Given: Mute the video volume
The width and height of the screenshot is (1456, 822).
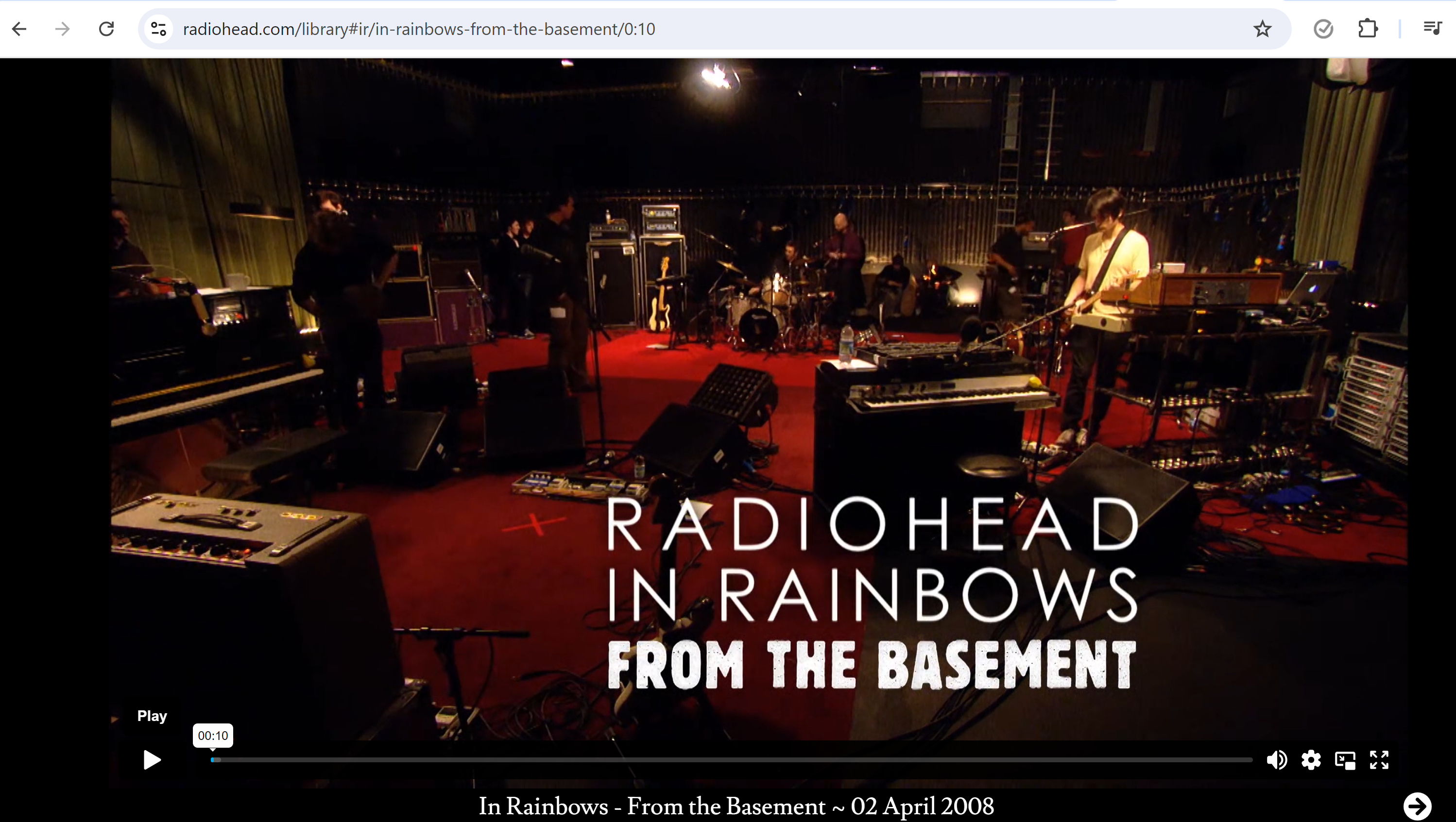Looking at the screenshot, I should 1276,760.
